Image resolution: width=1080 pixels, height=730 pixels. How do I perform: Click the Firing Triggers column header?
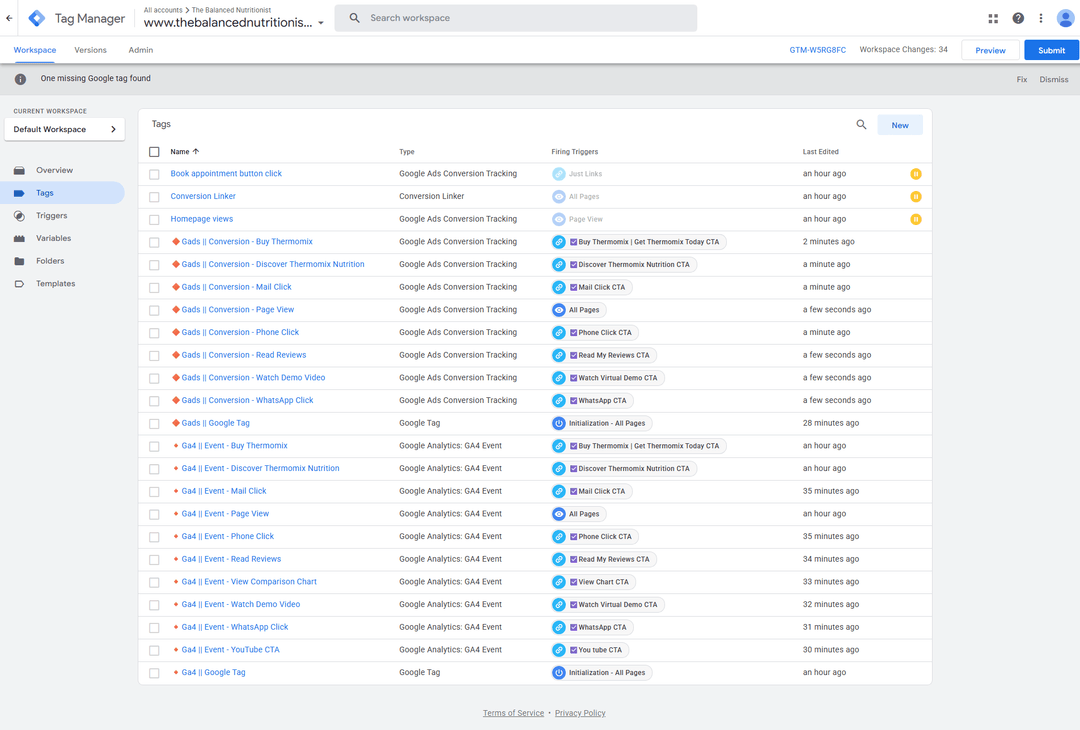(x=574, y=152)
